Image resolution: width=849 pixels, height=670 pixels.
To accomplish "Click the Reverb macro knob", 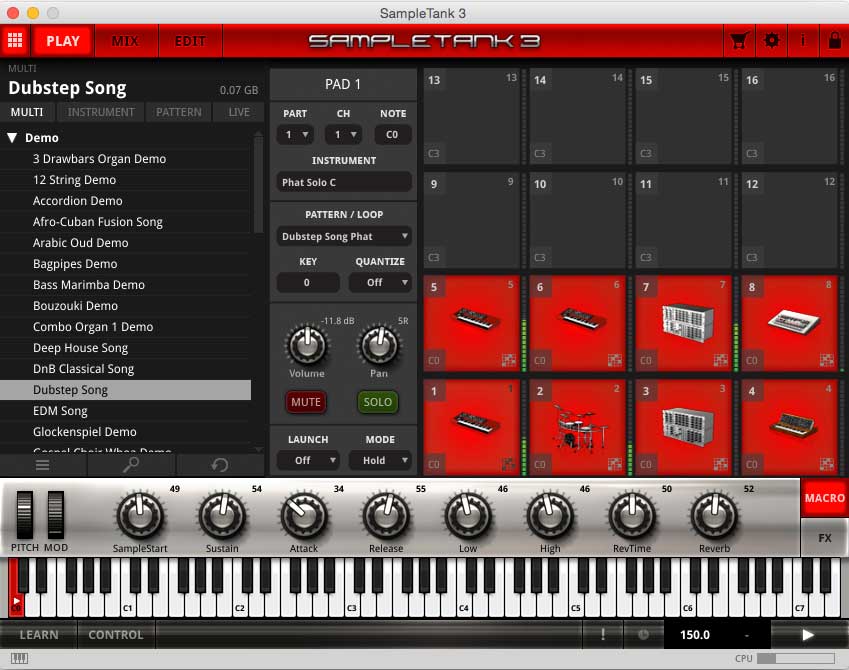I will coord(714,516).
